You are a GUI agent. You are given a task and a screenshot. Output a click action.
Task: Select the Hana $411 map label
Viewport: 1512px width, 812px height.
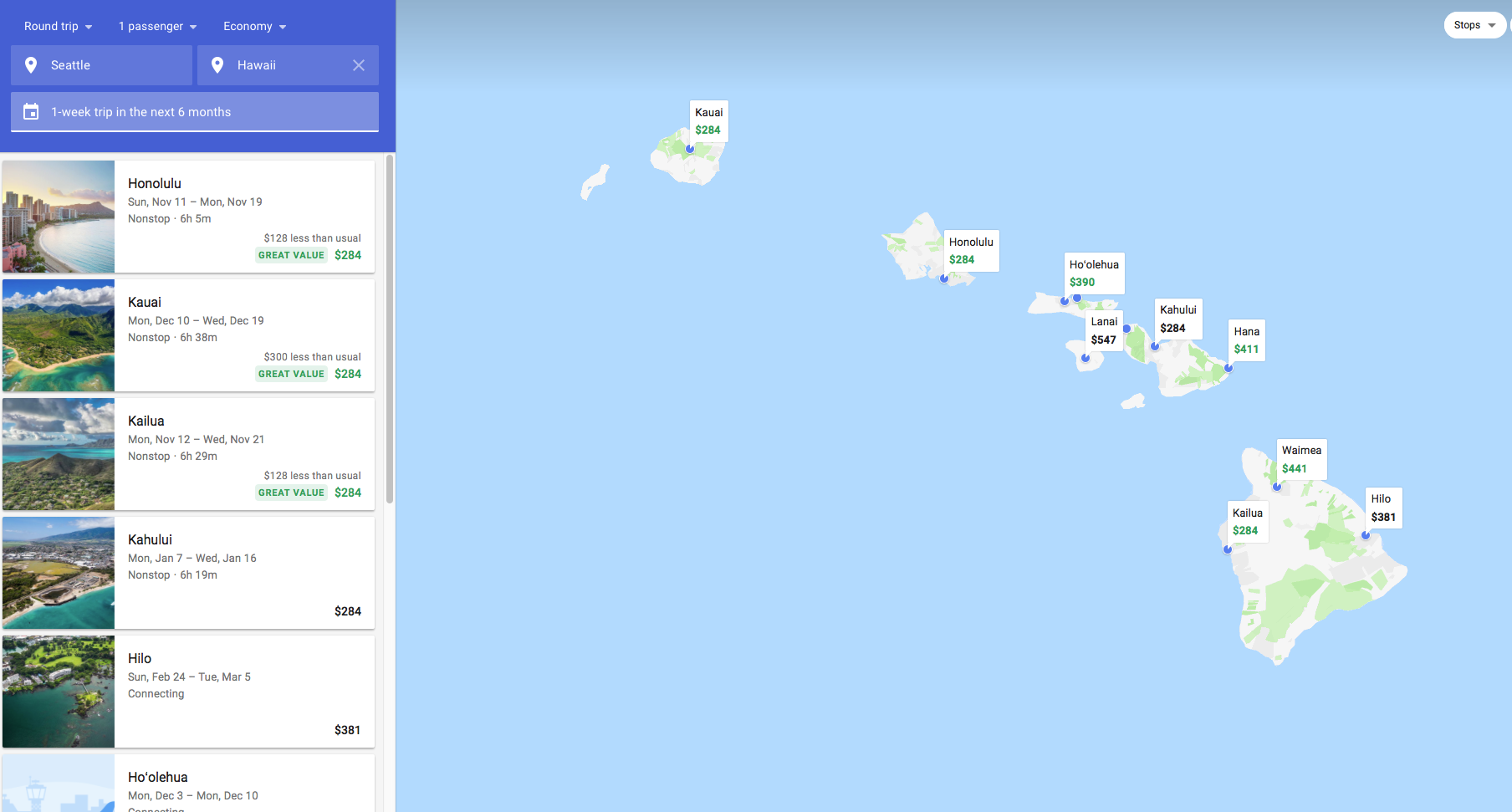[1247, 340]
